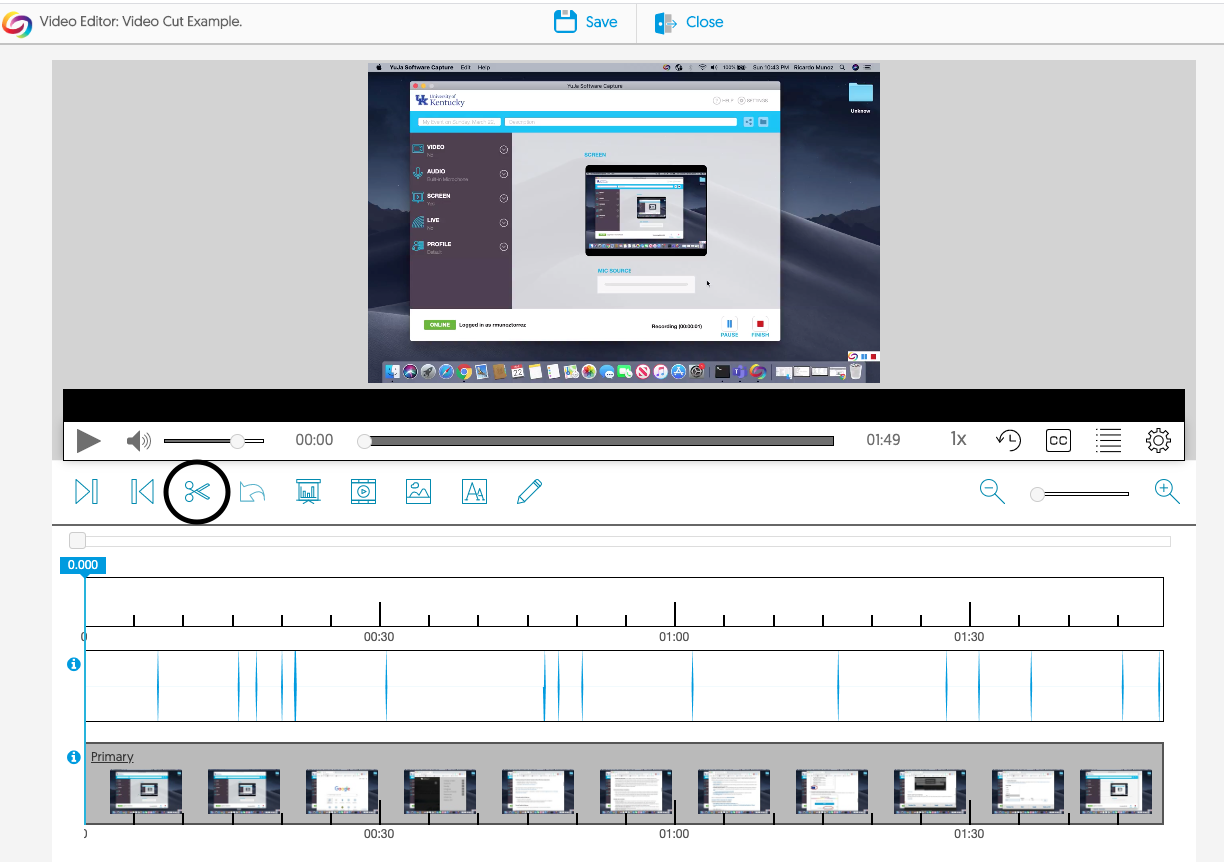The height and width of the screenshot is (862, 1224).
Task: Open the transcript list icon
Action: coord(1108,440)
